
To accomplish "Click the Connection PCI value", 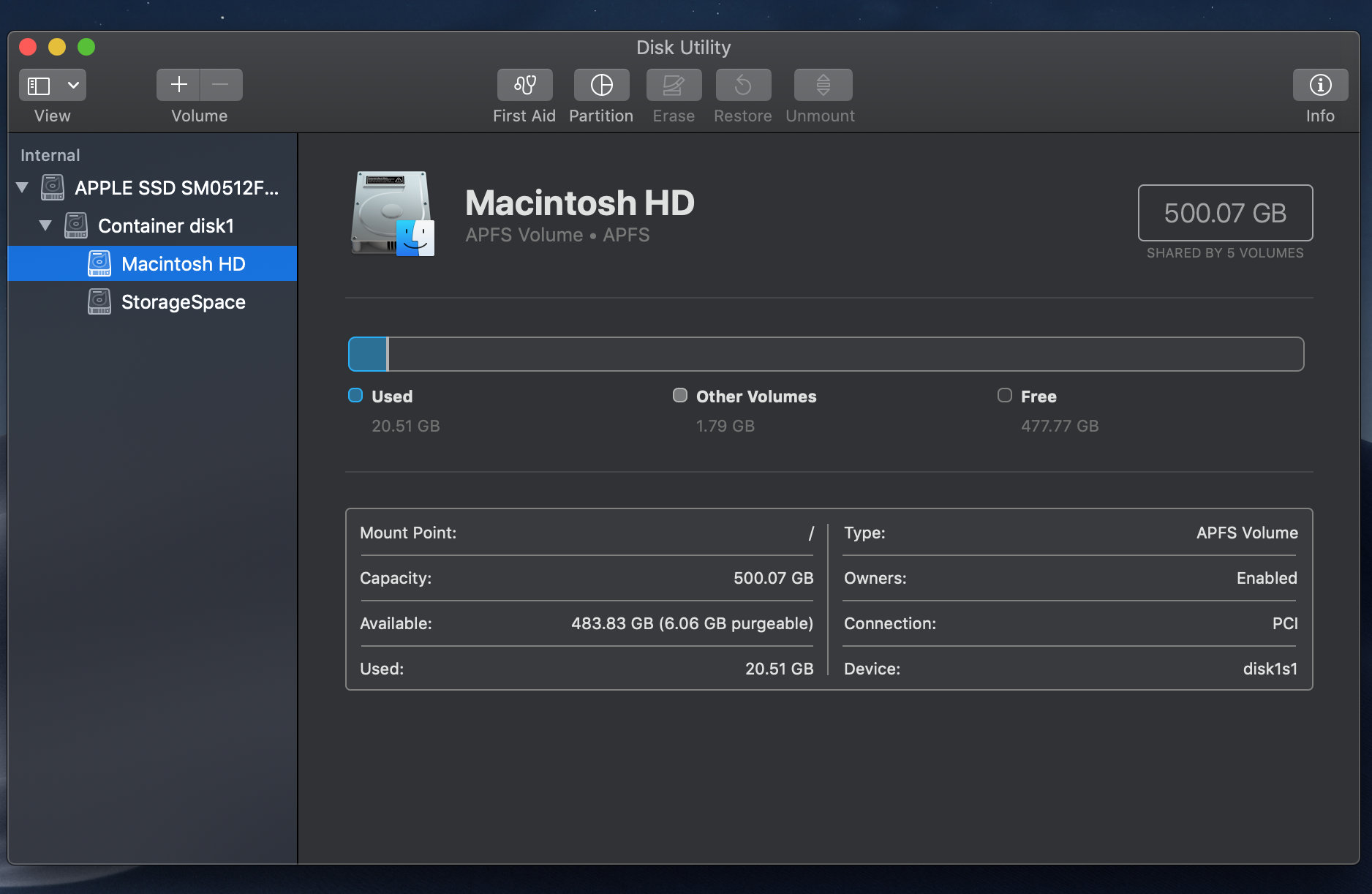I will pos(1285,623).
